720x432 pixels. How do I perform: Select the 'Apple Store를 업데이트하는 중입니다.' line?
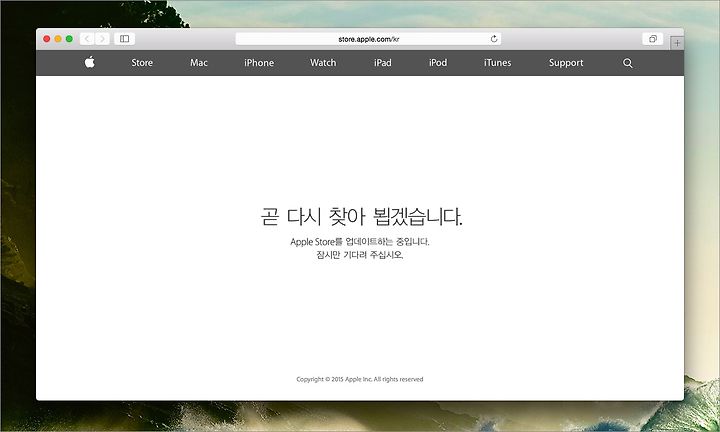360,241
